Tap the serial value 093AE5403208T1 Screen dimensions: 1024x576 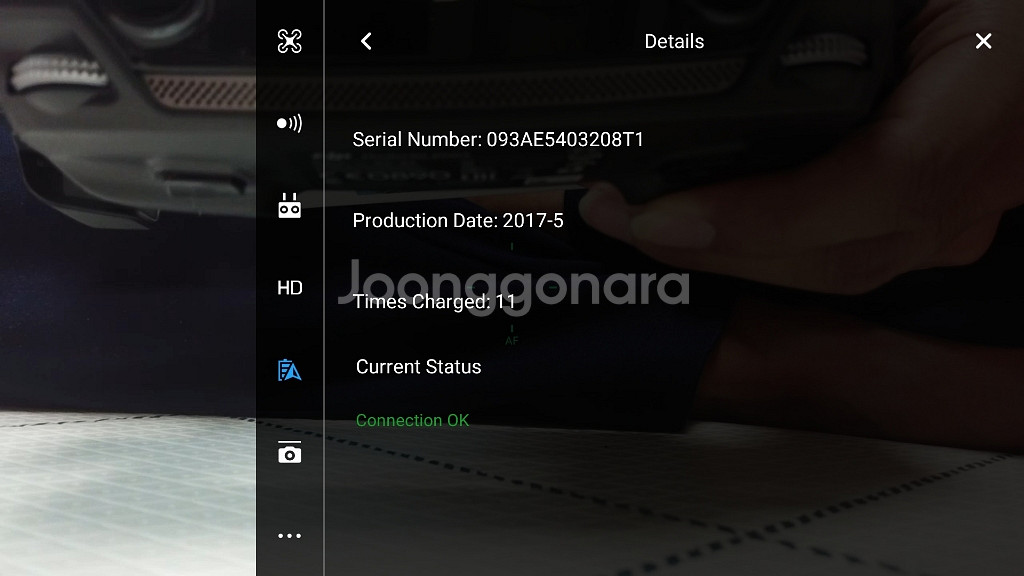(565, 139)
